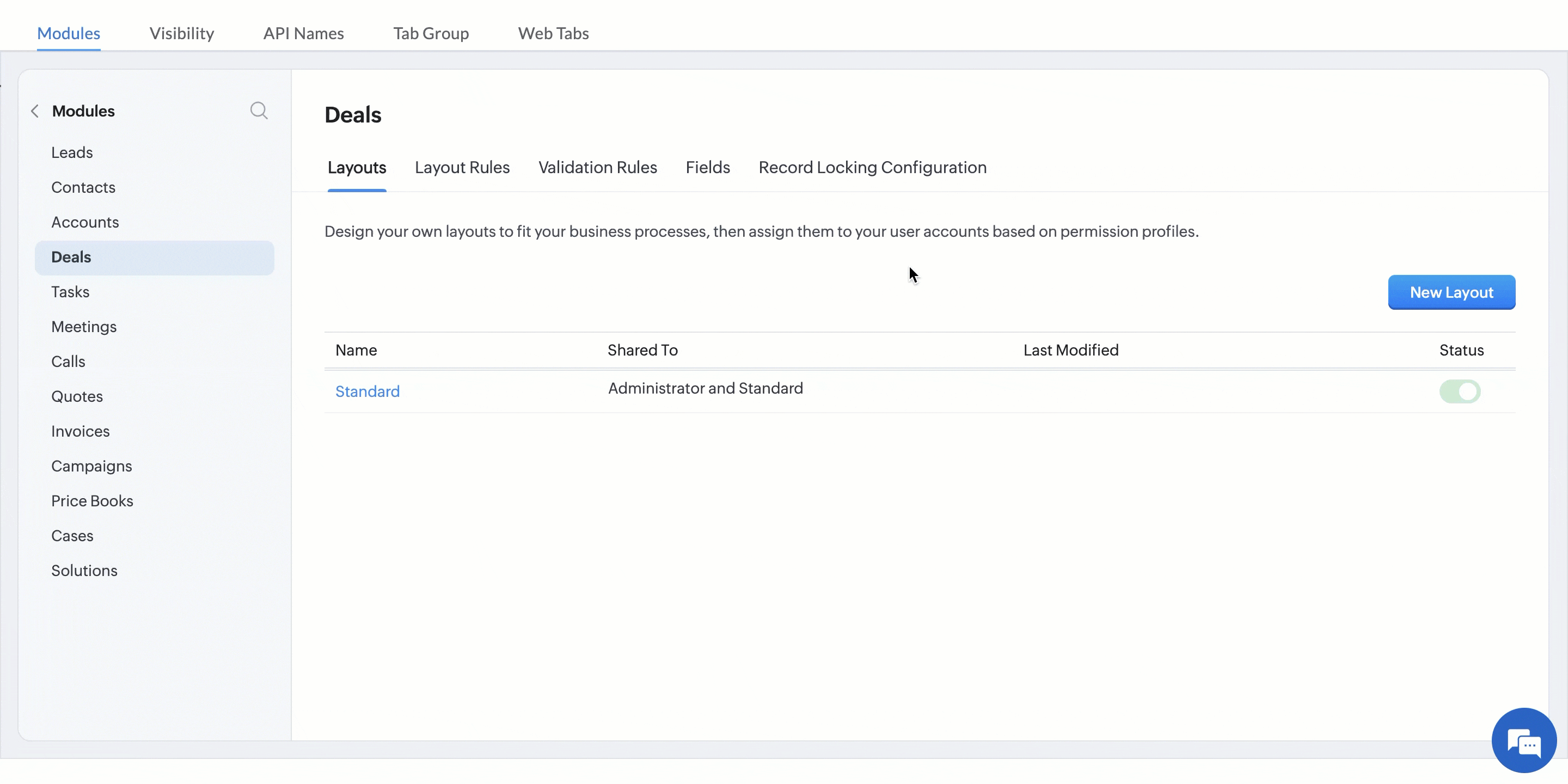Click the 'Administrator and Standard' cell

(x=706, y=388)
